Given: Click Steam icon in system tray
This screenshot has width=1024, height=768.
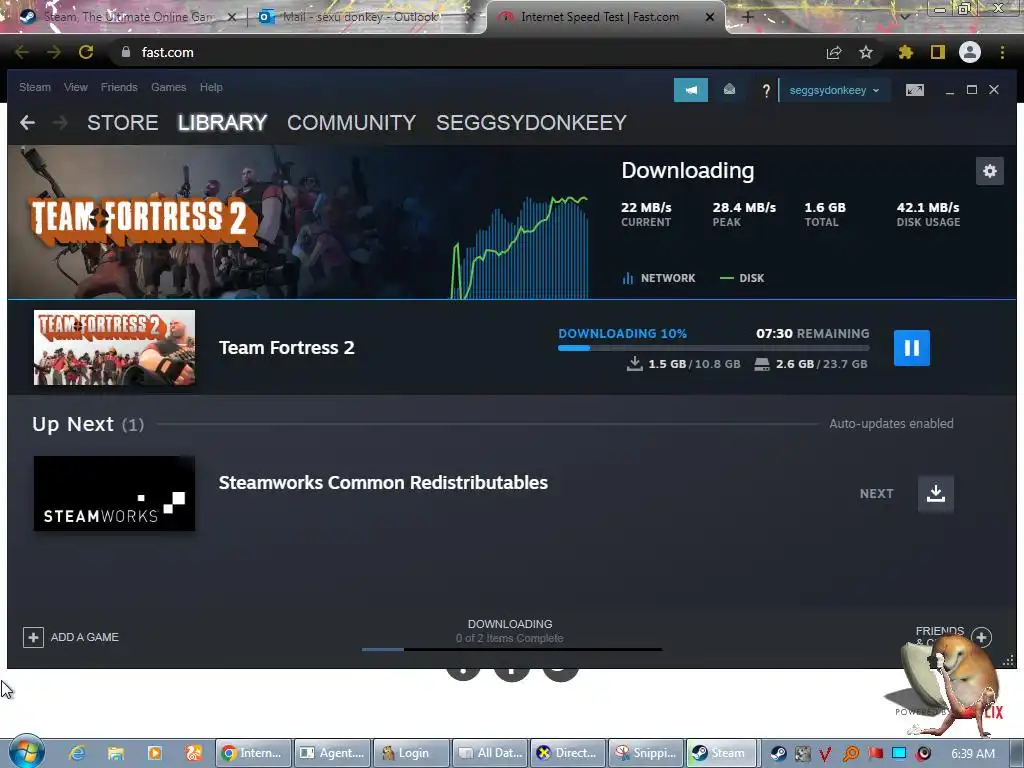Looking at the screenshot, I should click(778, 753).
